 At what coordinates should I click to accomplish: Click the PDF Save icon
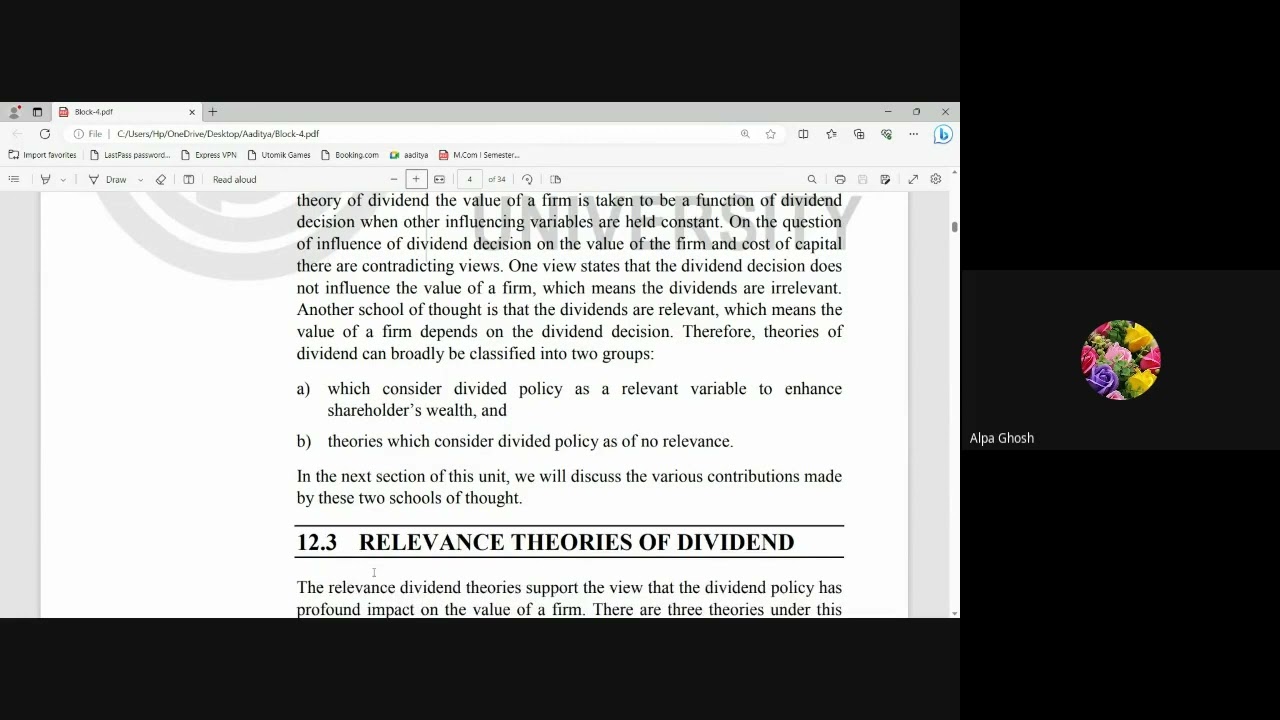click(862, 179)
